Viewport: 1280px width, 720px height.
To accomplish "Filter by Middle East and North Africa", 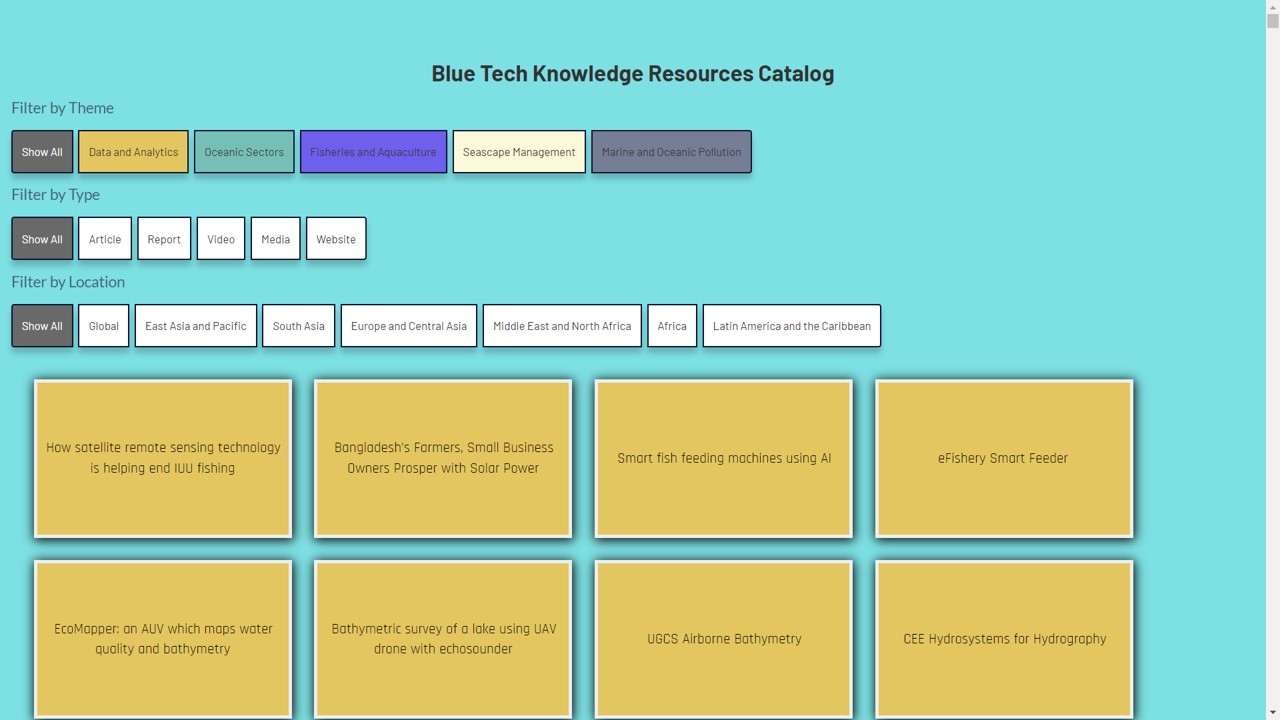I will click(562, 326).
